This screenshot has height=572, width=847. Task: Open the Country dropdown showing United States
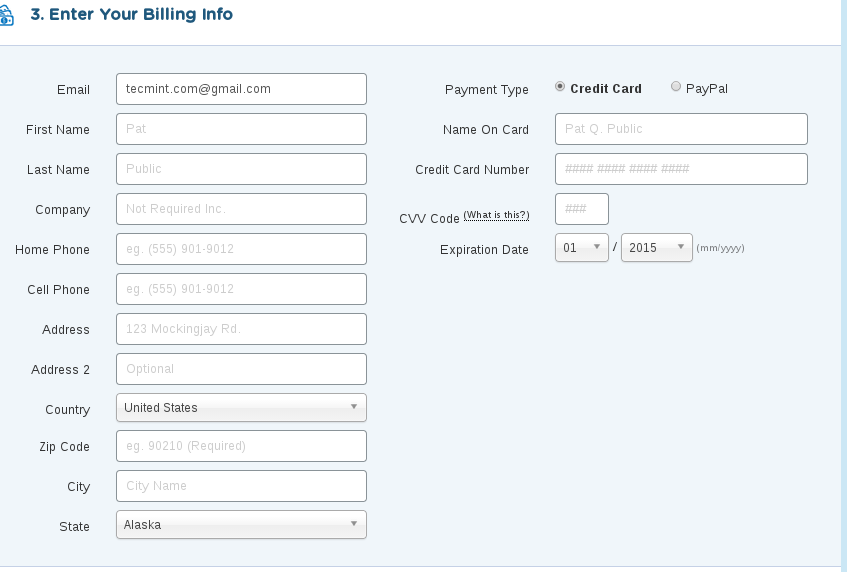(241, 407)
